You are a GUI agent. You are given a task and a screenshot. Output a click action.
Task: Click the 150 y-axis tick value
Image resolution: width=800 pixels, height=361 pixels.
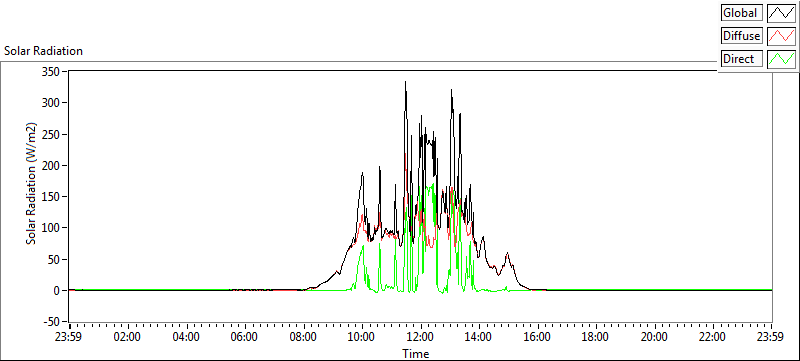tap(50, 197)
